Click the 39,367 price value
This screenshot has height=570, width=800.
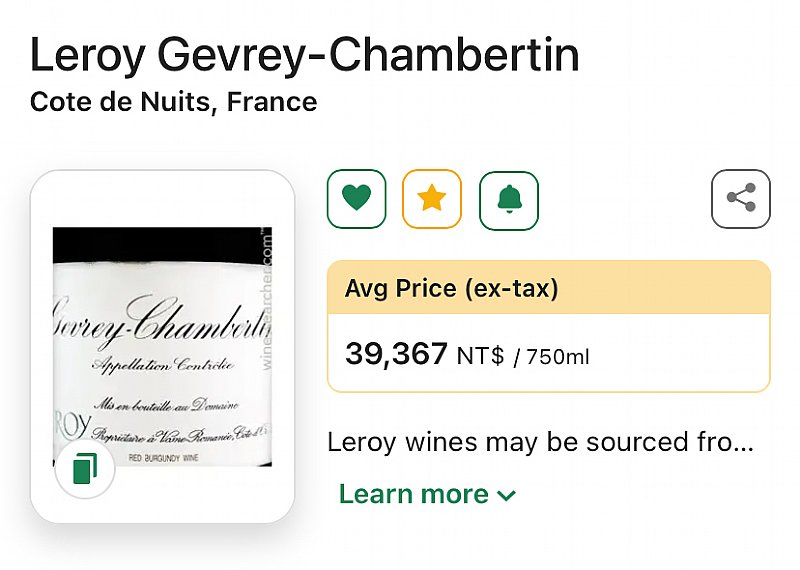[396, 354]
